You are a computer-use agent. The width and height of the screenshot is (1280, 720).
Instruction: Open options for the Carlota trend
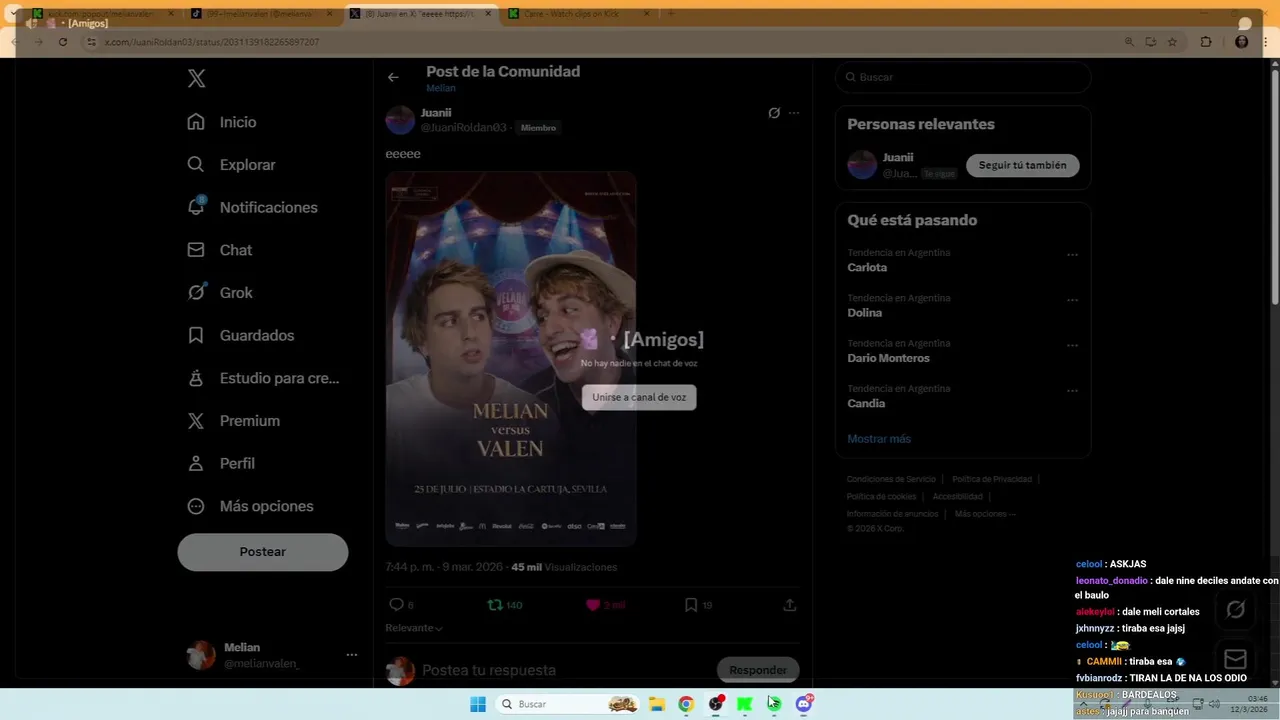tap(1072, 254)
